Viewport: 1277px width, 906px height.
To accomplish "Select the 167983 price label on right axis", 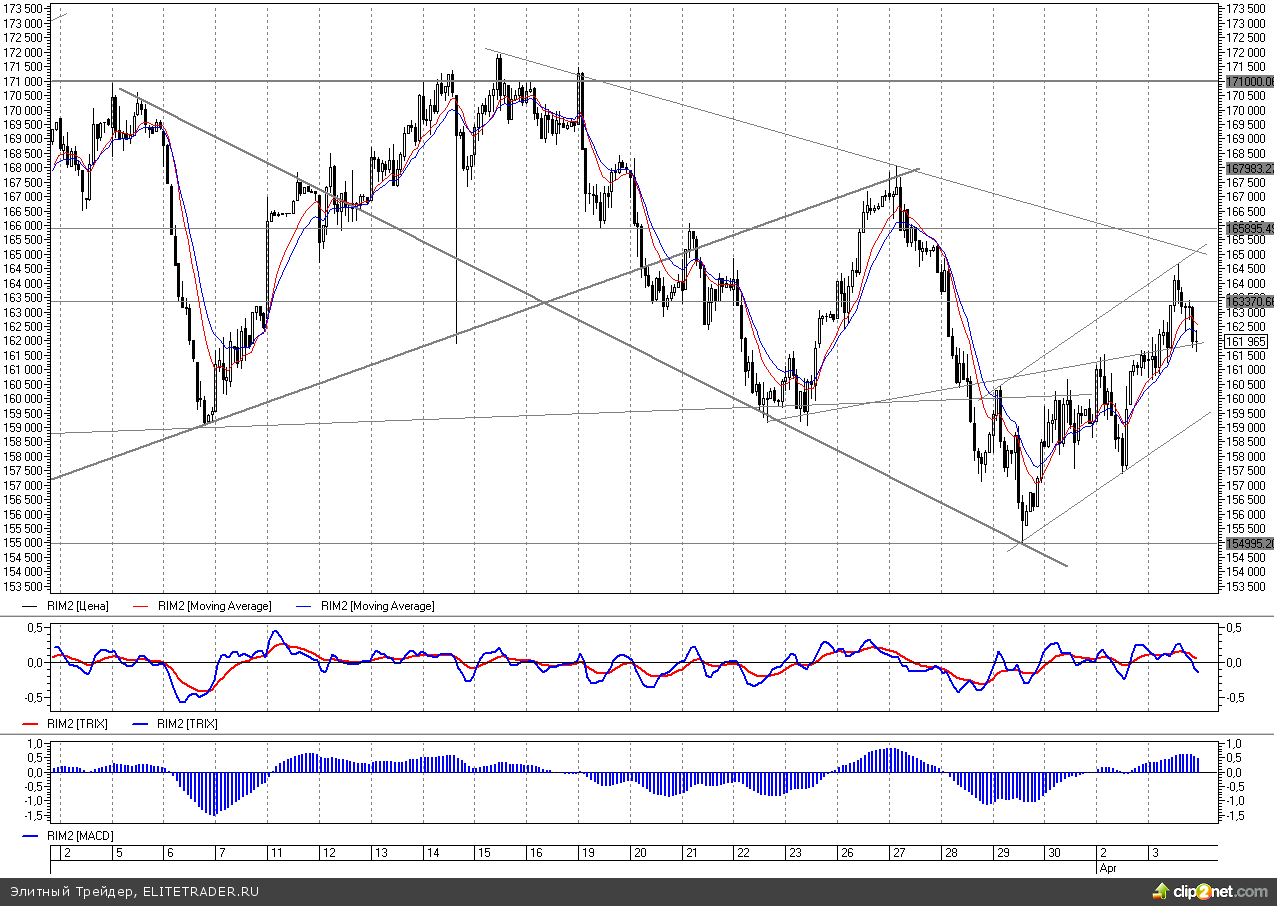I will coord(1249,168).
